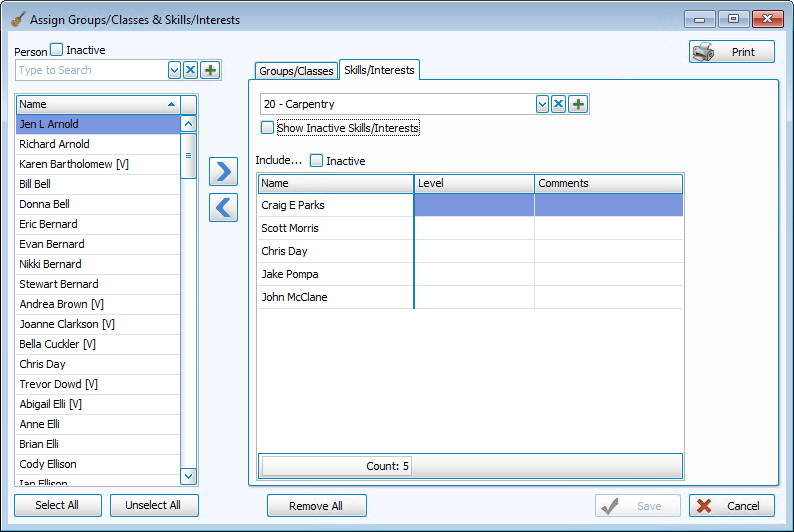Image resolution: width=794 pixels, height=532 pixels.
Task: Click the guitar application icon in title bar
Action: 18,19
